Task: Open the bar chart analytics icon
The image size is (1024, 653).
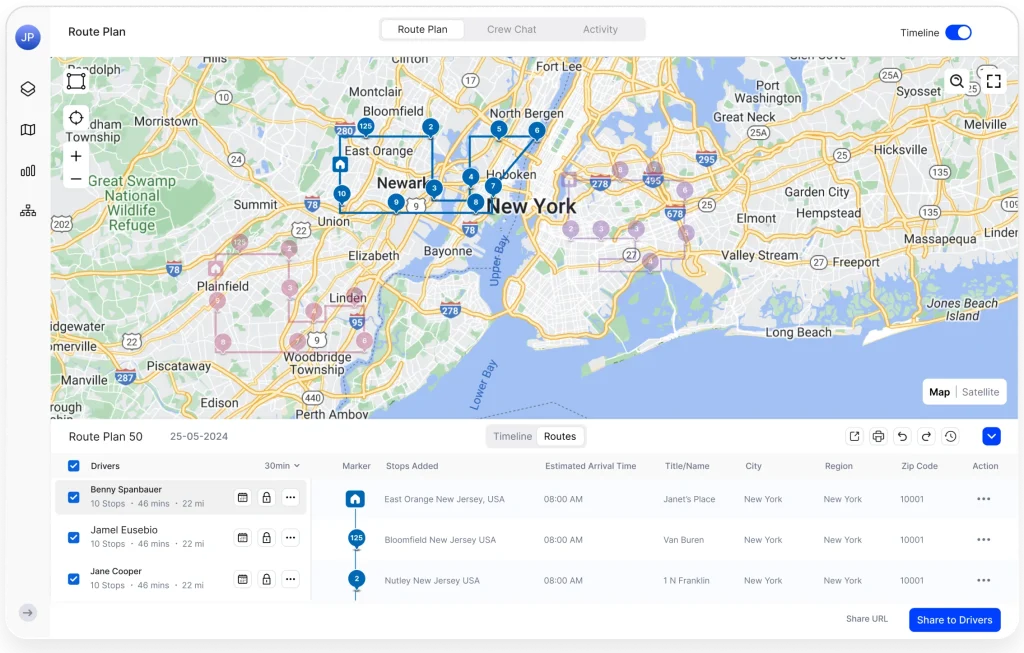Action: [x=27, y=170]
